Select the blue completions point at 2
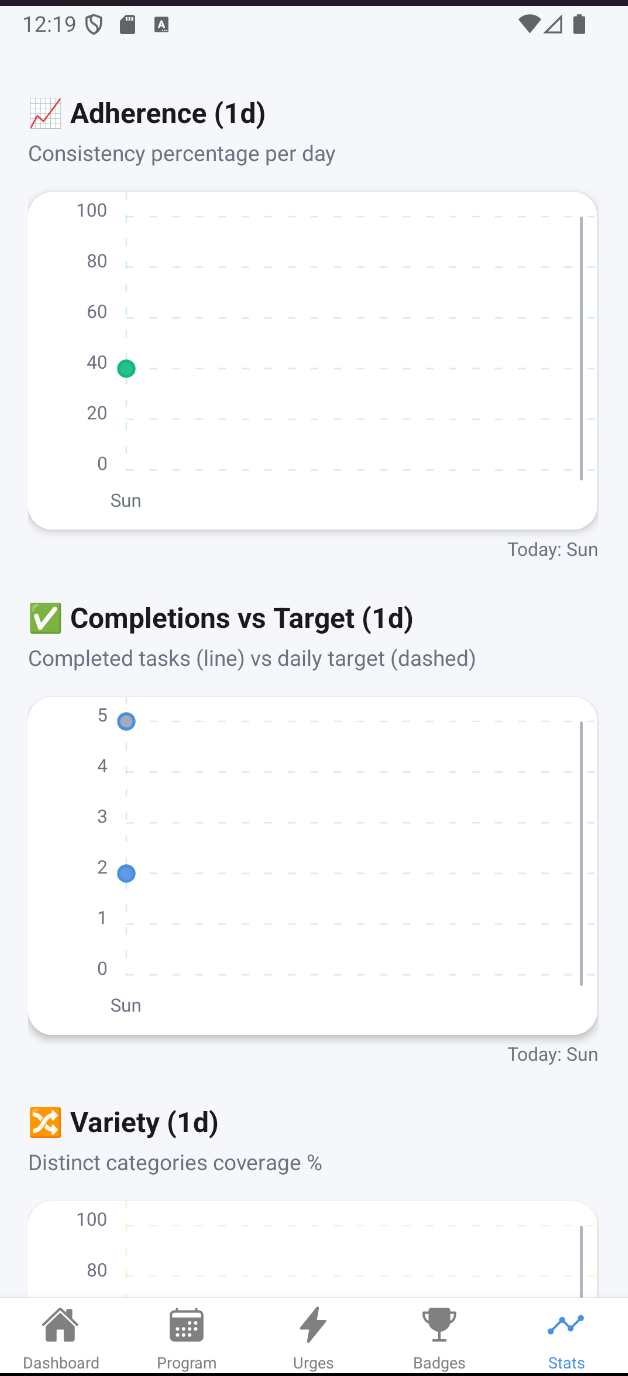Screen dimensions: 628x1376 click(x=126, y=873)
